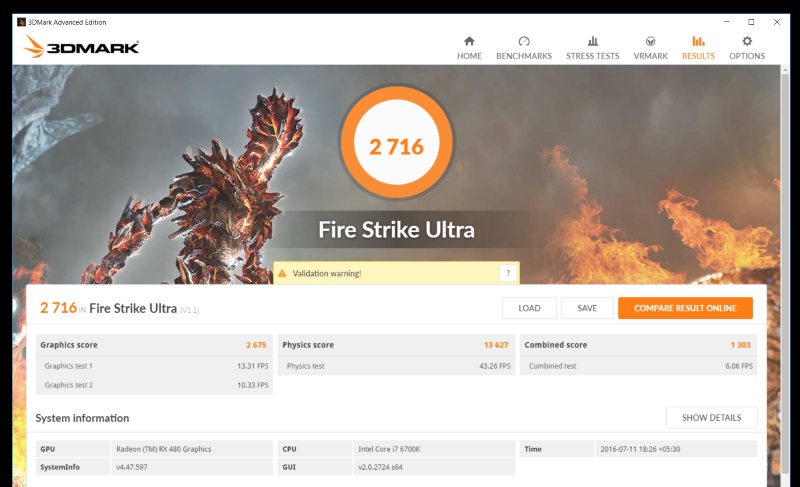Click the Combined score value 1 303
The height and width of the screenshot is (487, 800).
tap(740, 345)
